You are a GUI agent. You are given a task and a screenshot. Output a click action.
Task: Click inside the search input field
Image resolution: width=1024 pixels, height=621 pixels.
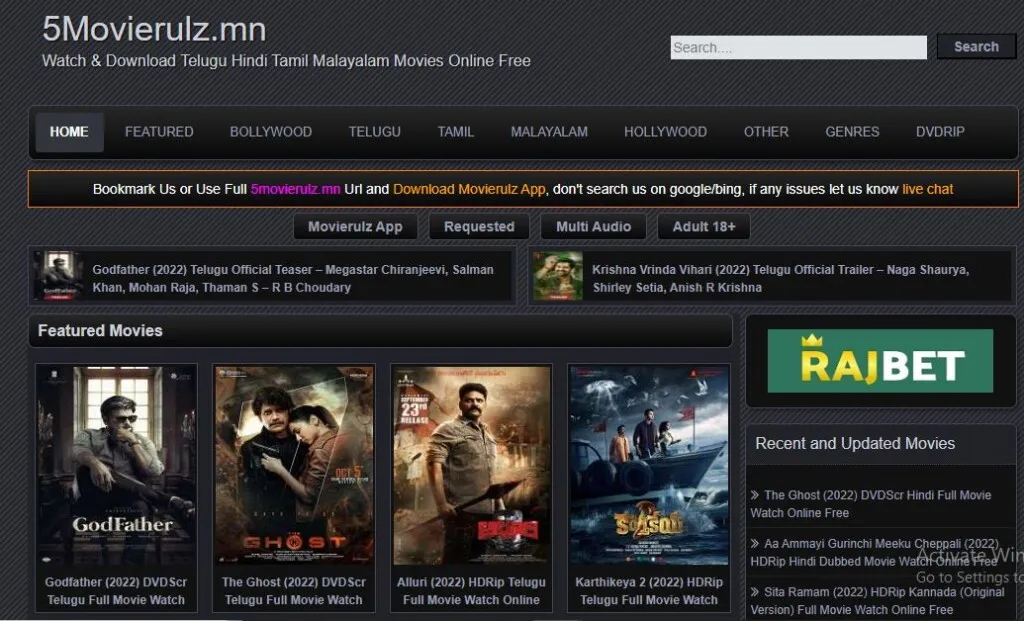[x=797, y=47]
